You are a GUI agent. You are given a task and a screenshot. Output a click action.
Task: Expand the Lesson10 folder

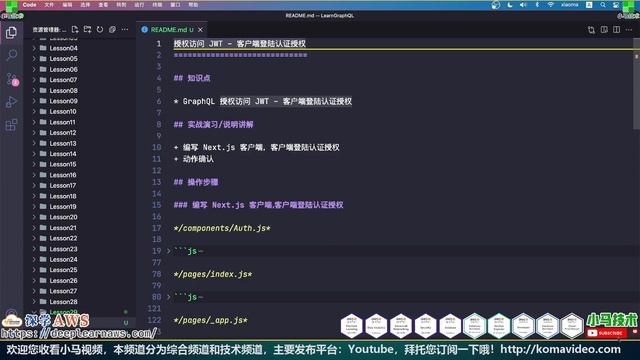click(34, 111)
